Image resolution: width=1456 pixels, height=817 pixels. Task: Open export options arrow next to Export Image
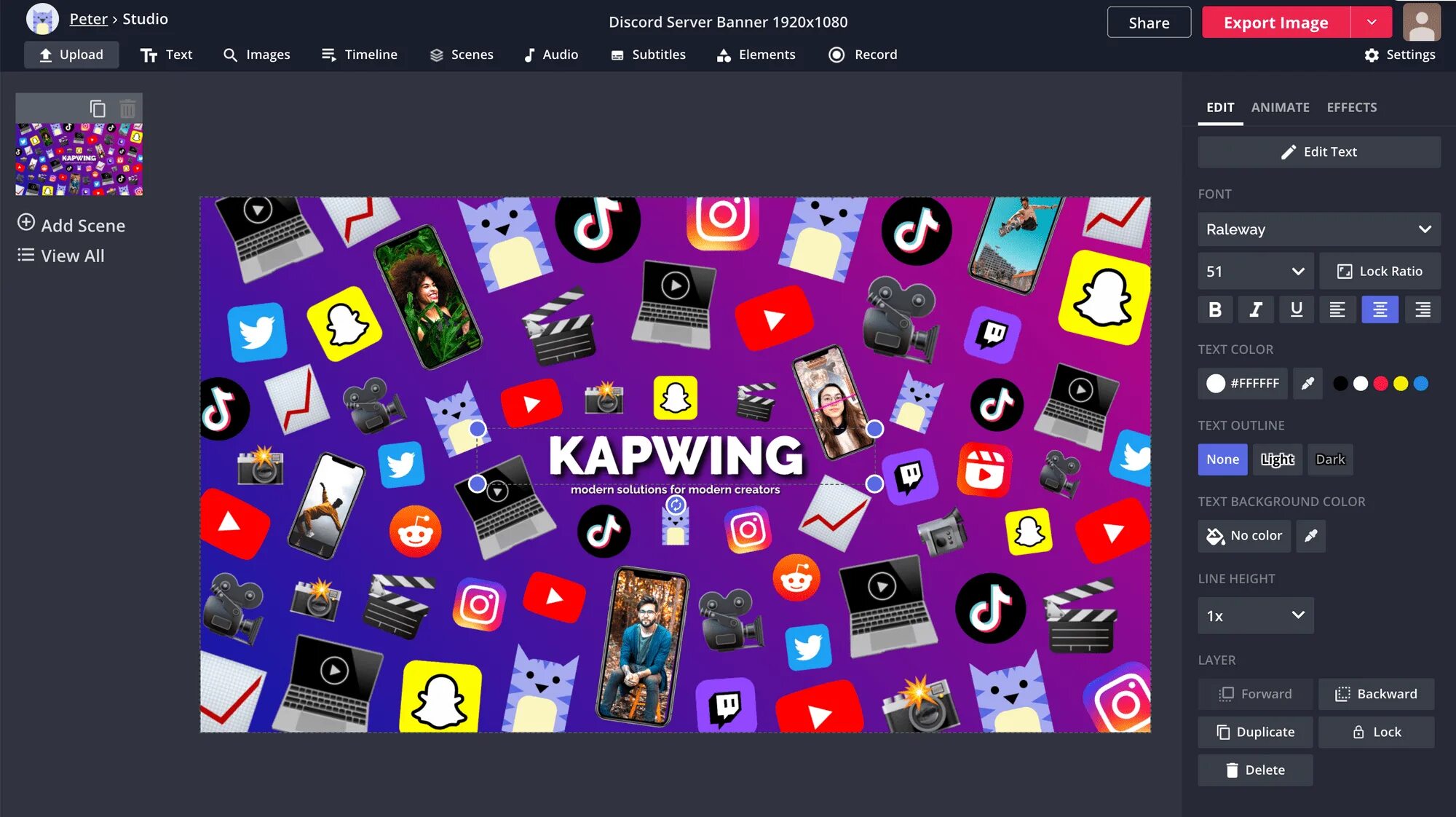(1372, 23)
